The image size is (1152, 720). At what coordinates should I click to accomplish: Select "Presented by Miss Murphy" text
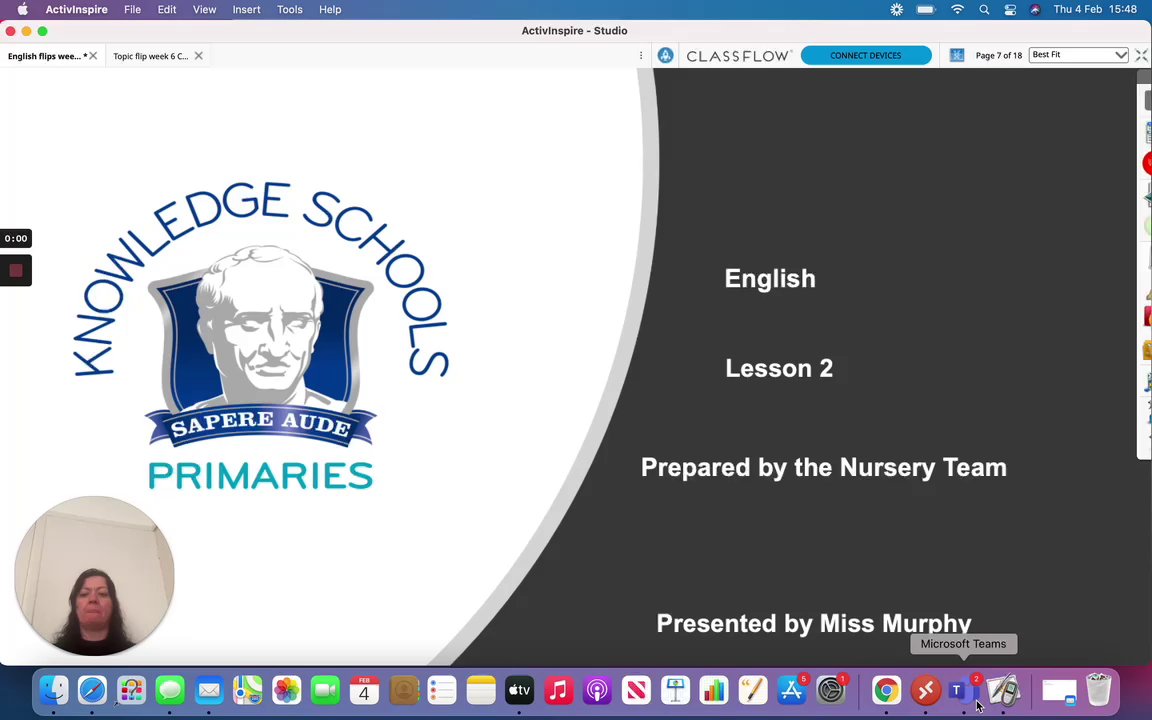point(813,623)
